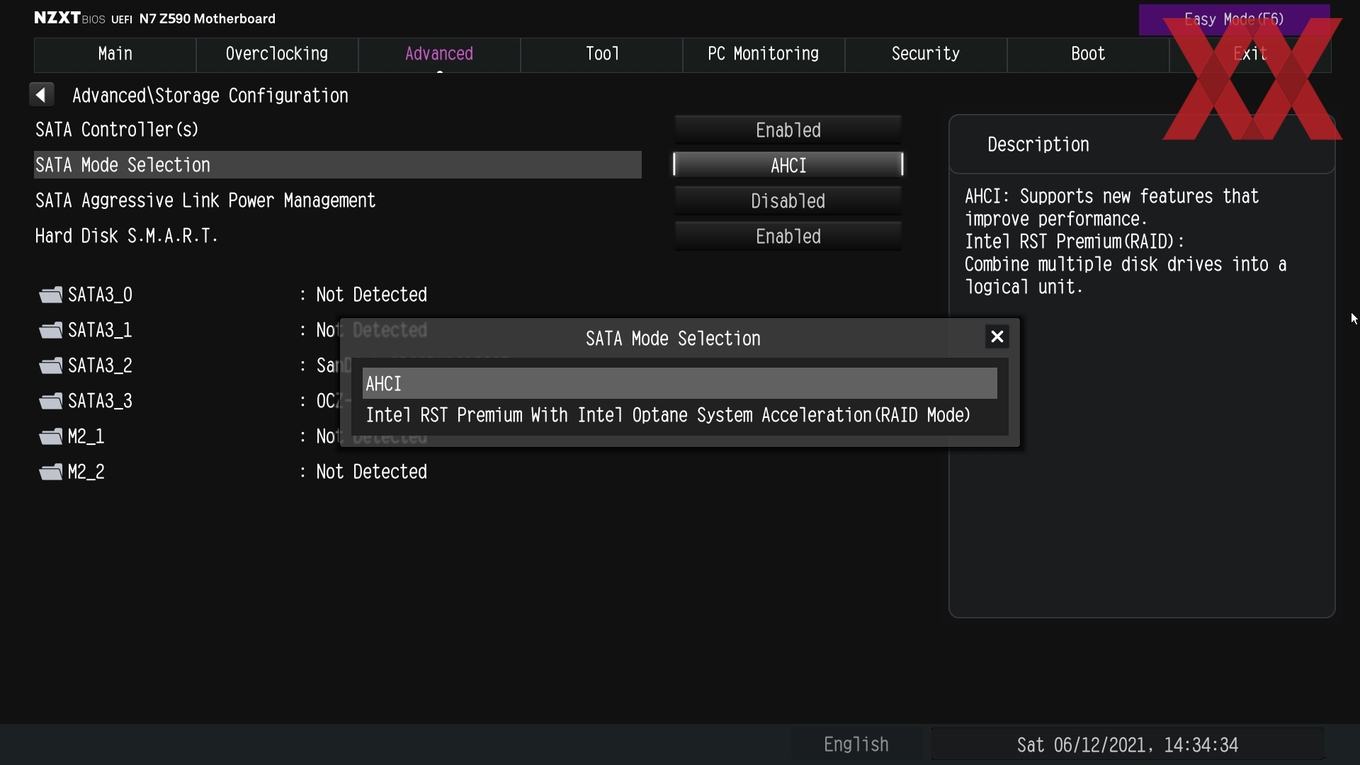This screenshot has width=1360, height=765.
Task: Select the M2_2 slot entry
Action: (86, 472)
